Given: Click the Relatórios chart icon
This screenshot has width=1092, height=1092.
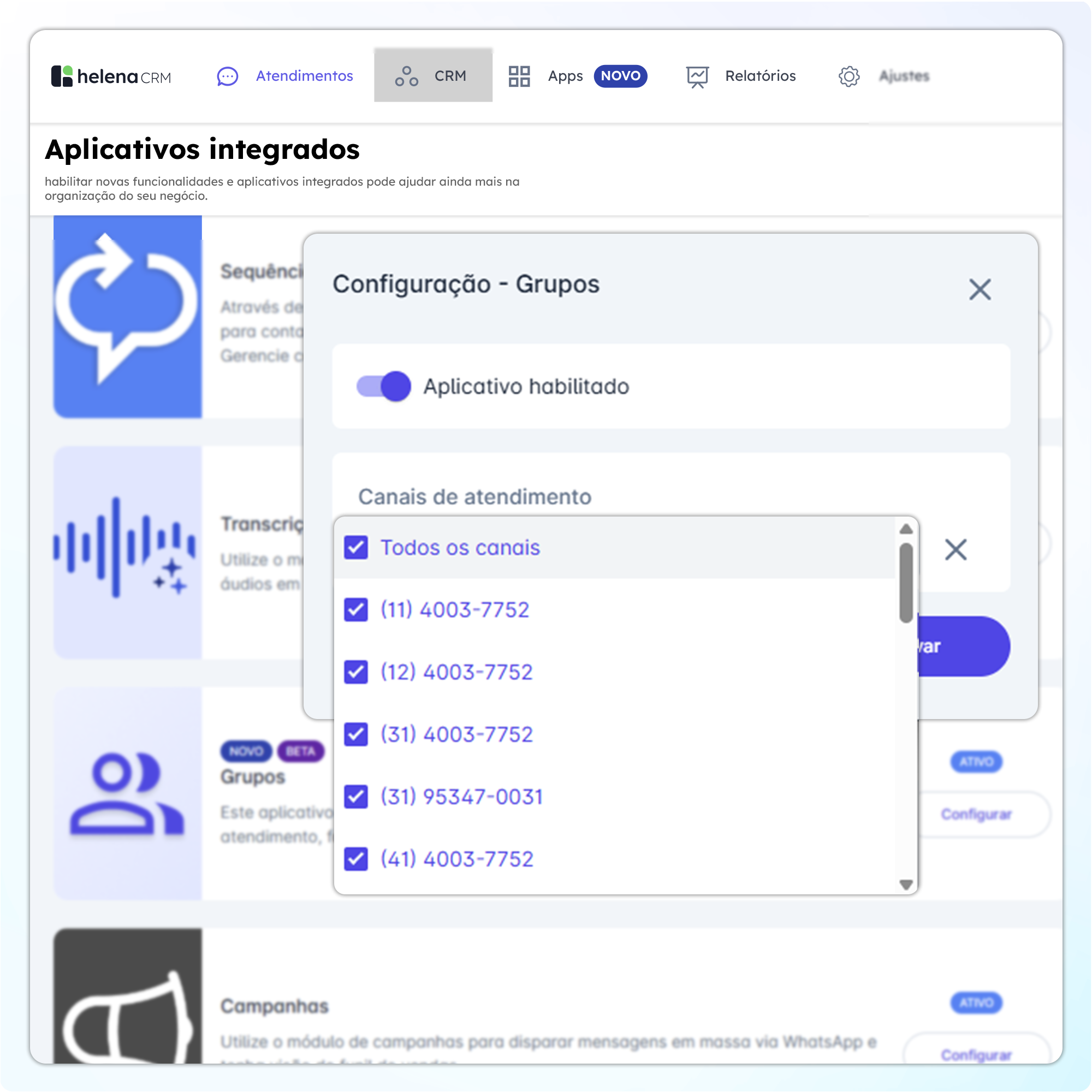Looking at the screenshot, I should click(697, 76).
